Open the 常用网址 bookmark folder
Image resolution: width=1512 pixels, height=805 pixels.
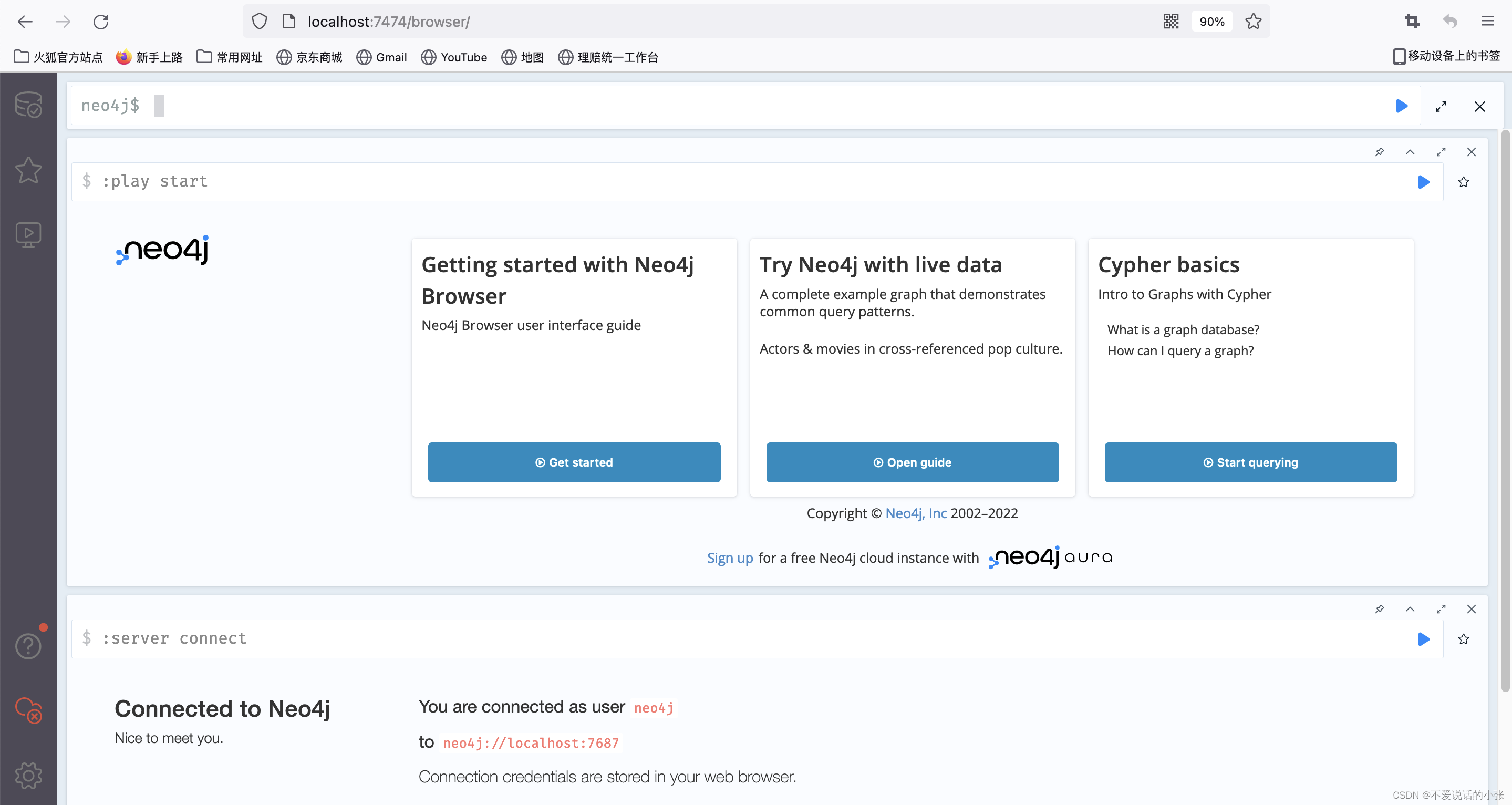pyautogui.click(x=230, y=57)
